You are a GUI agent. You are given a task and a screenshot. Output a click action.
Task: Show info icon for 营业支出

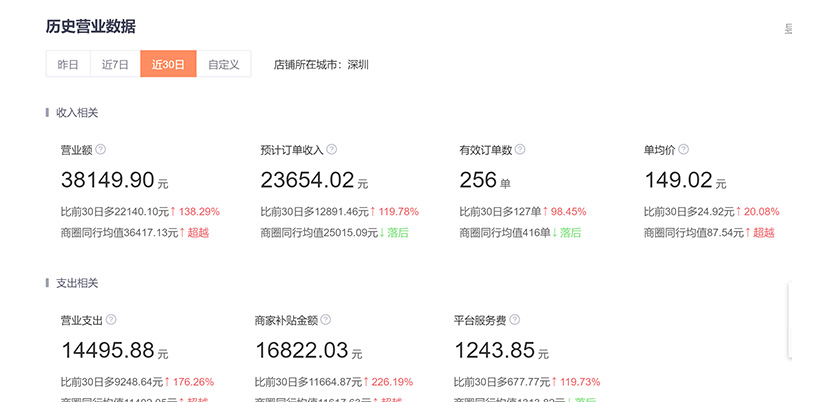[111, 320]
